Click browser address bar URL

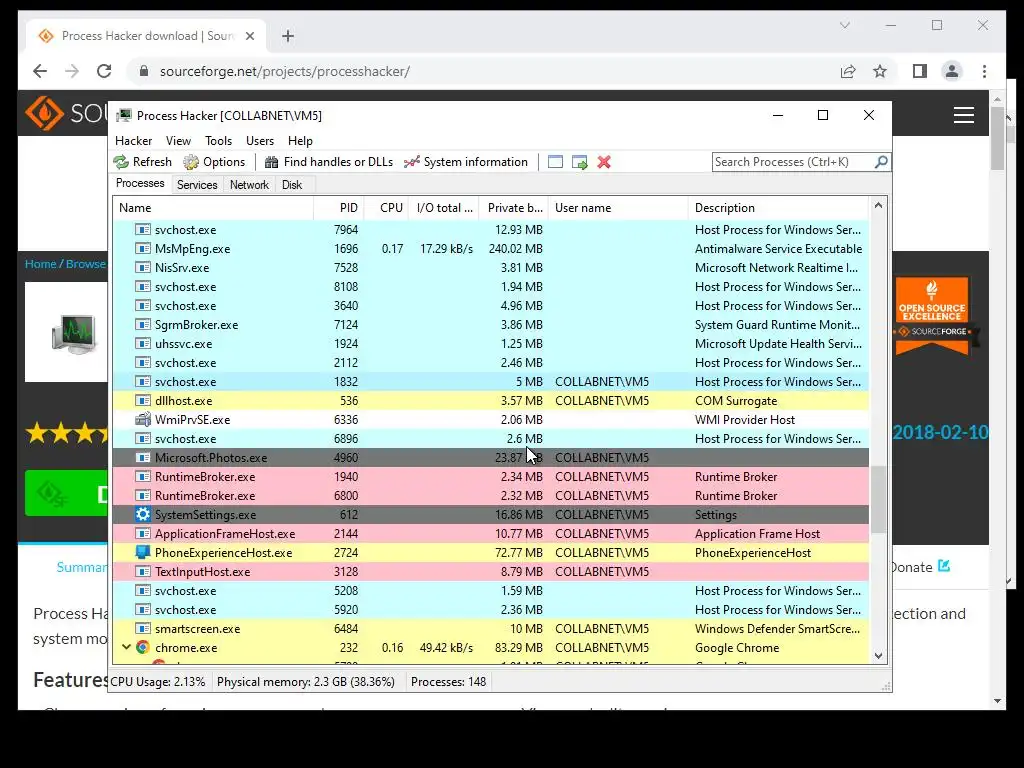(x=285, y=71)
